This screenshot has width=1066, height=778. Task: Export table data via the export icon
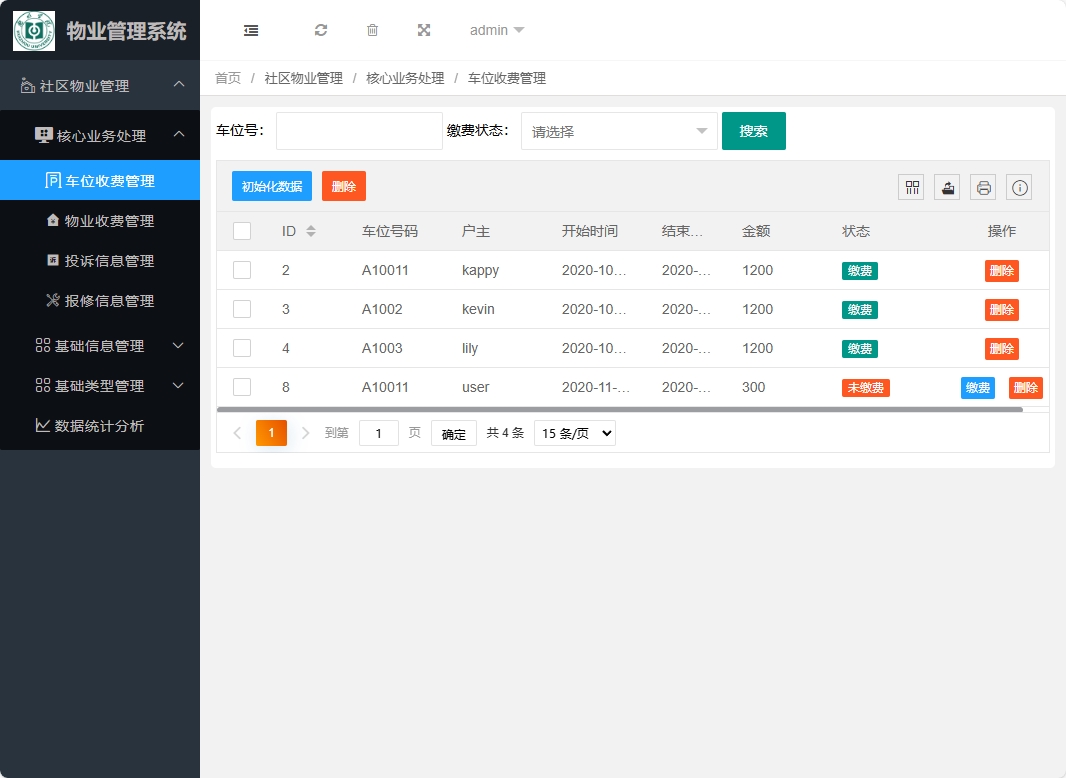pos(946,187)
